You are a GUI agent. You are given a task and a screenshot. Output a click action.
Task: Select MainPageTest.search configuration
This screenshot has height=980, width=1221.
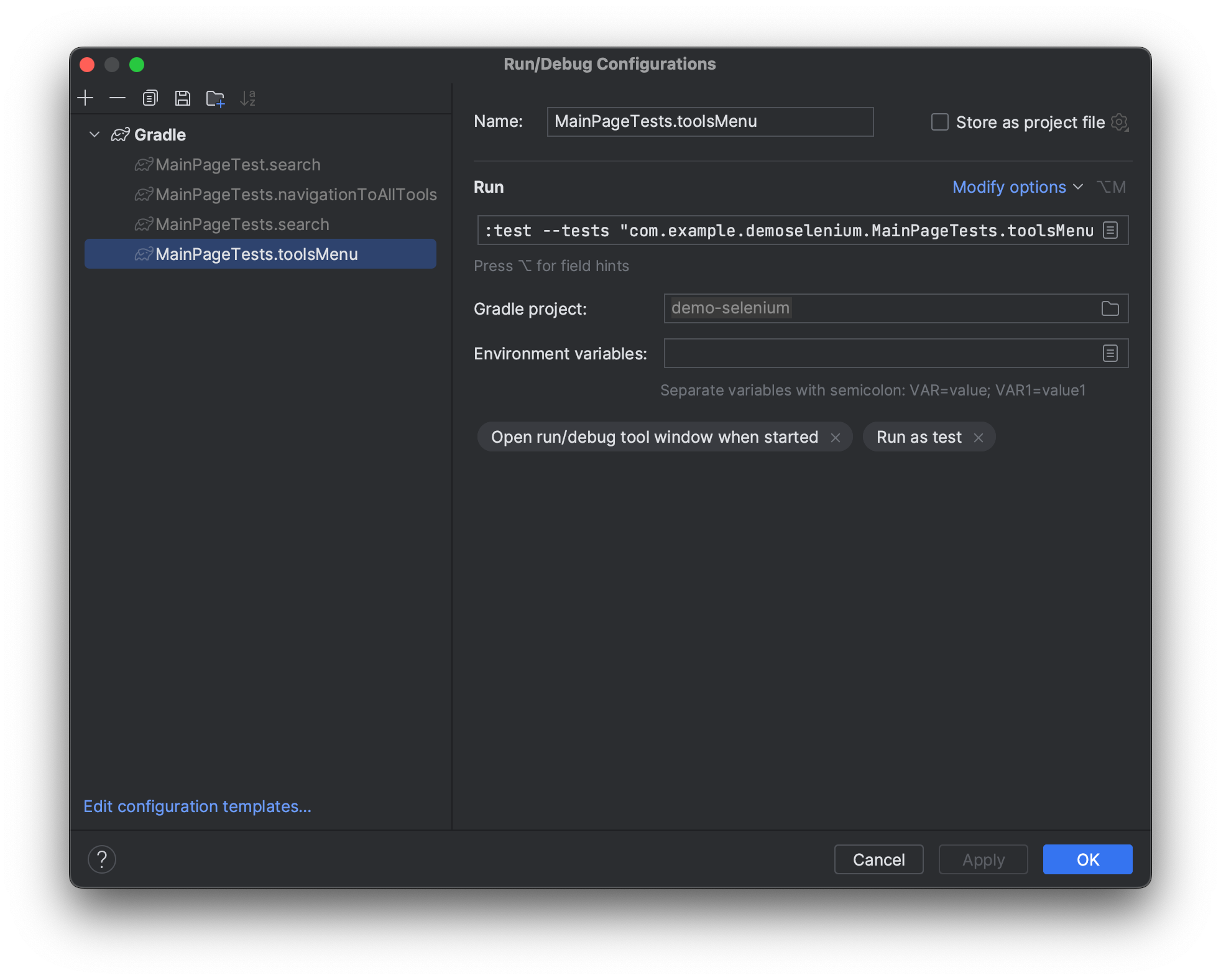click(237, 164)
